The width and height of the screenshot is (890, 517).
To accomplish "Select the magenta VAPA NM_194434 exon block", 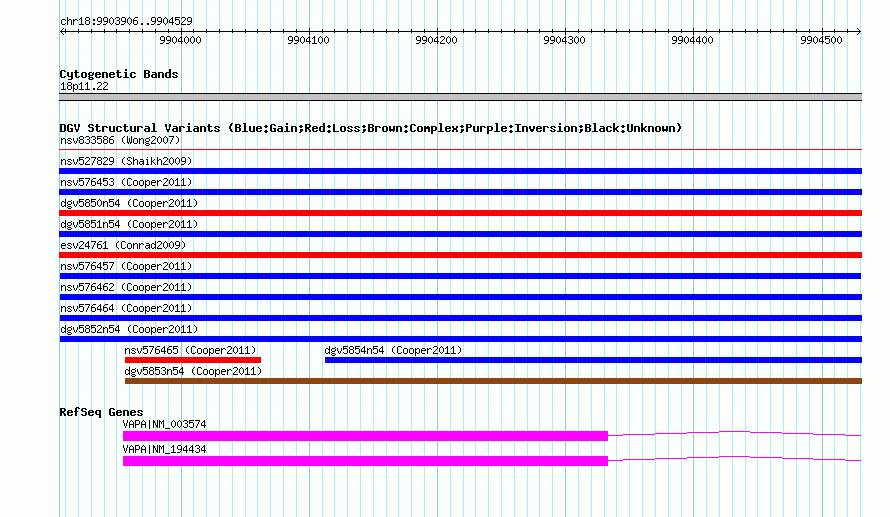I will (366, 461).
